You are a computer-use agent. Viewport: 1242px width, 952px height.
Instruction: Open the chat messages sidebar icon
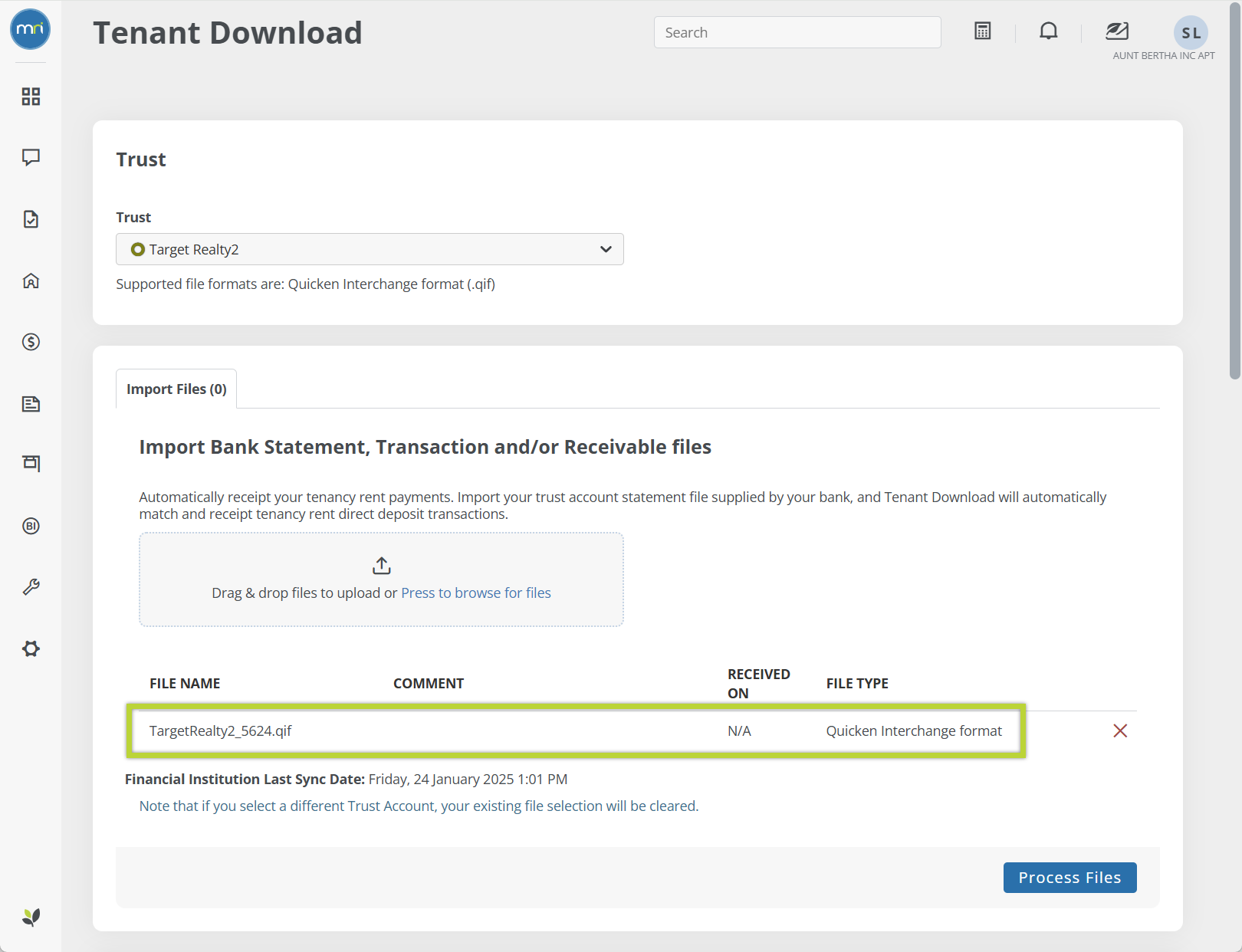tap(31, 157)
